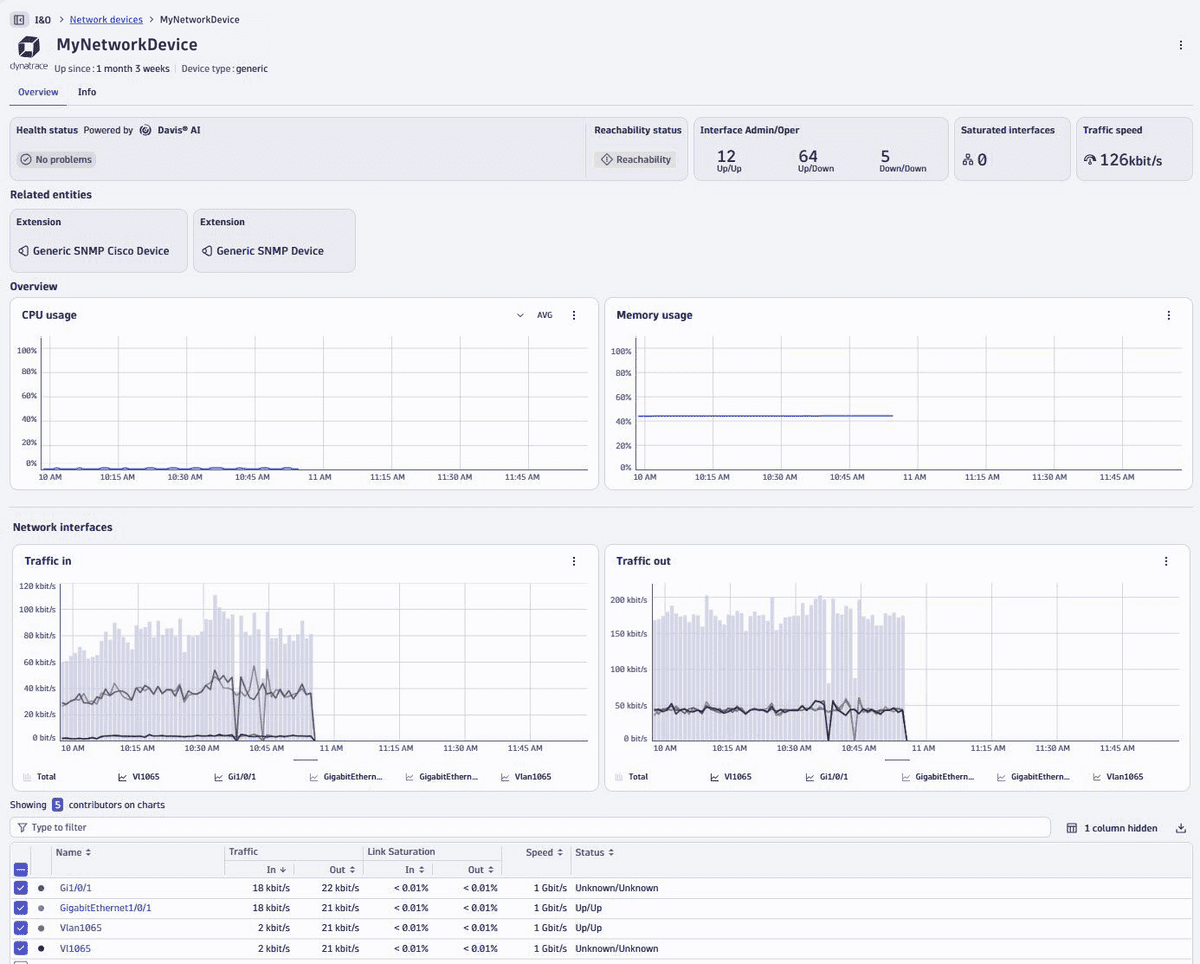
Task: Click the 5 Down/Down interface count
Action: point(903,160)
